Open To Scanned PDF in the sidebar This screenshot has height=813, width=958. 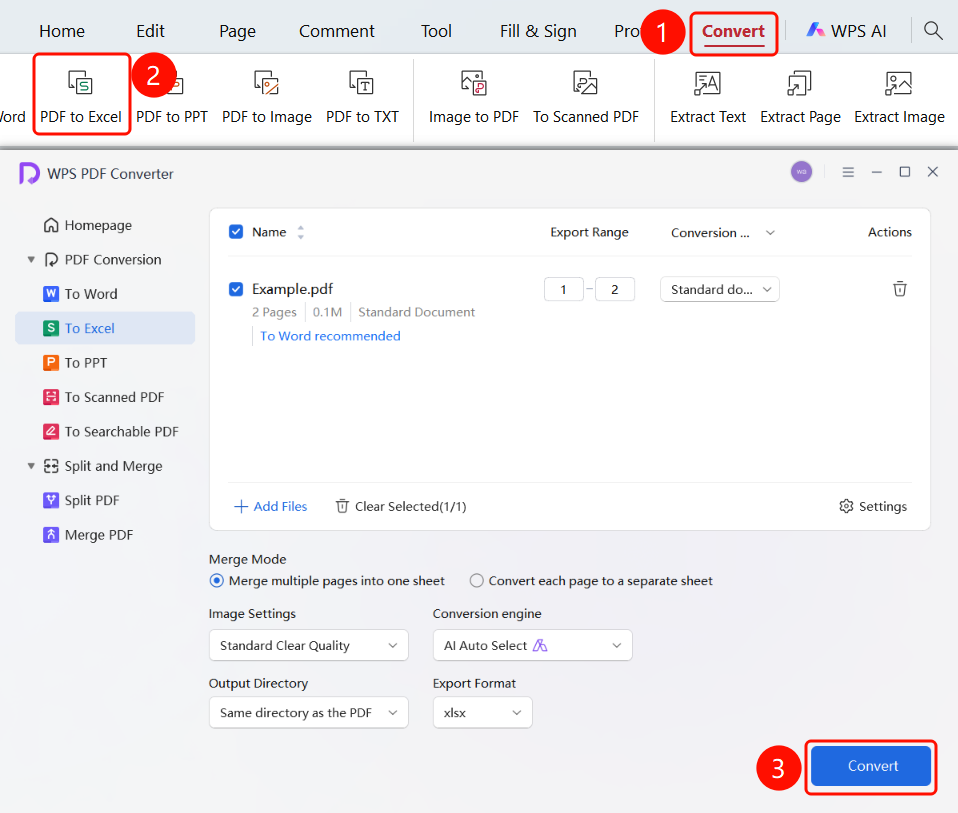[104, 397]
